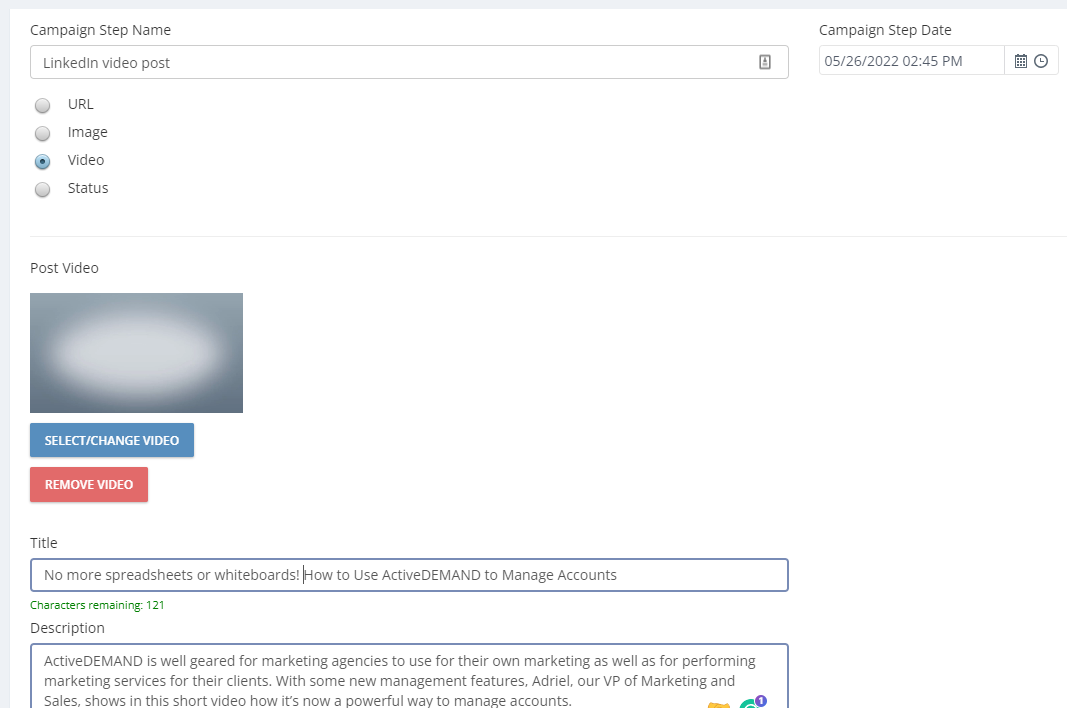The image size is (1067, 708).
Task: Select the Video radio button
Action: (x=42, y=161)
